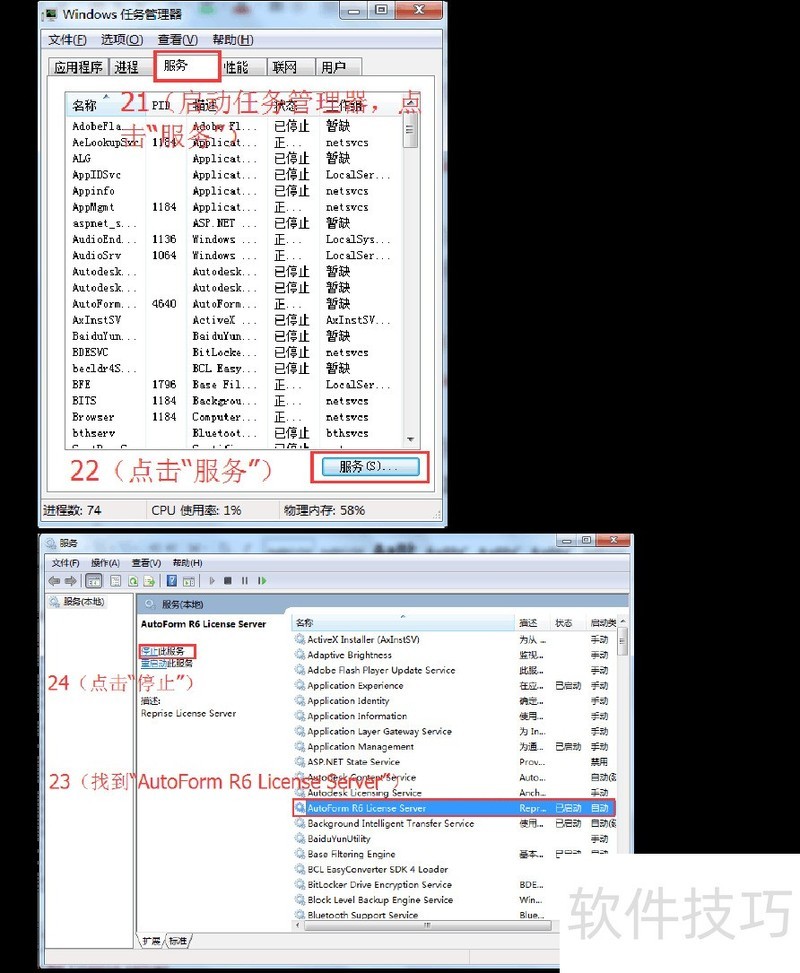Toggle Show/Hide Console Tree toolbar icon
This screenshot has height=973, width=800.
point(94,581)
